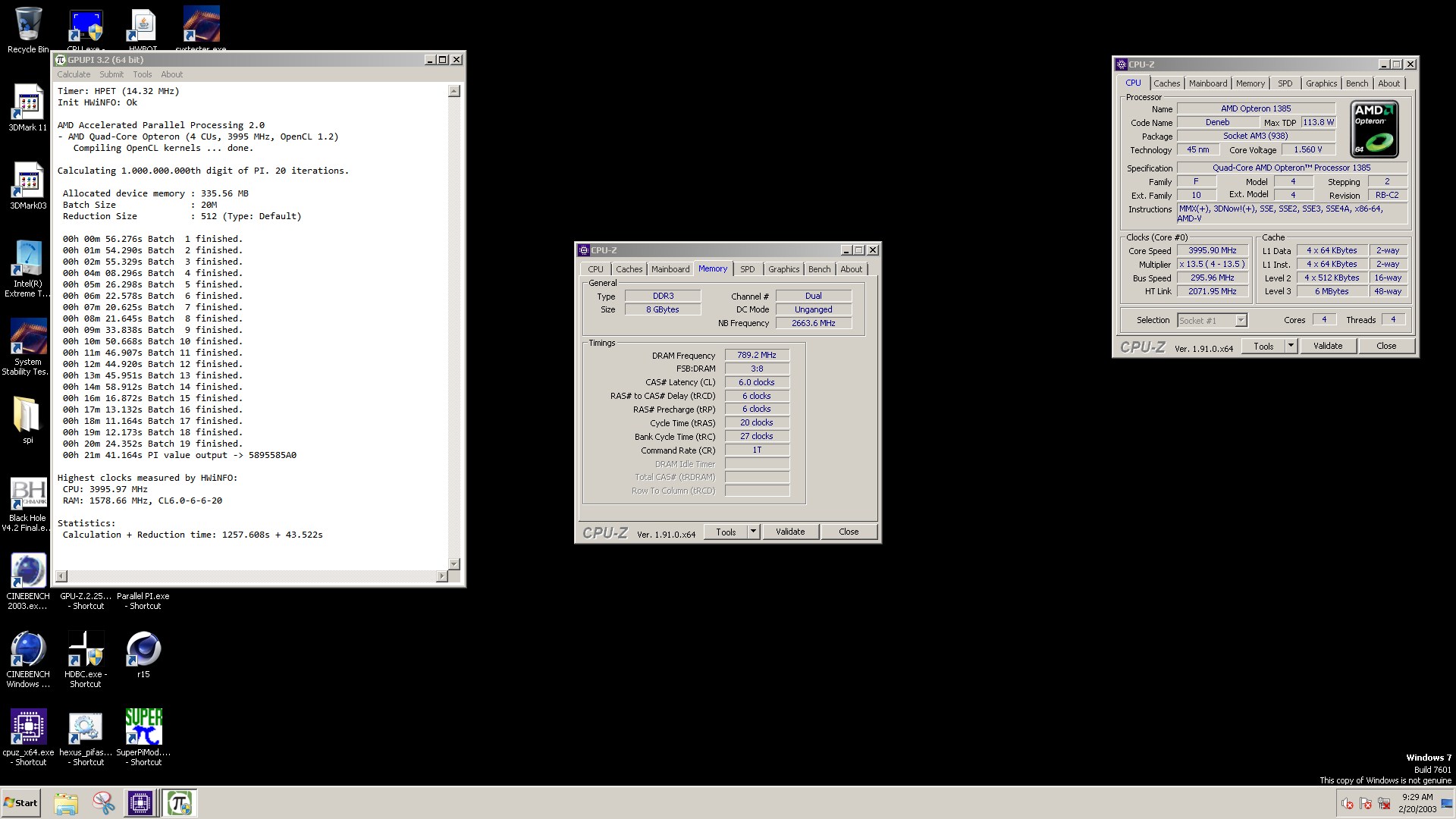This screenshot has width=1456, height=819.
Task: Open cpuz_x64.exe shortcut on desktop
Action: tap(28, 737)
